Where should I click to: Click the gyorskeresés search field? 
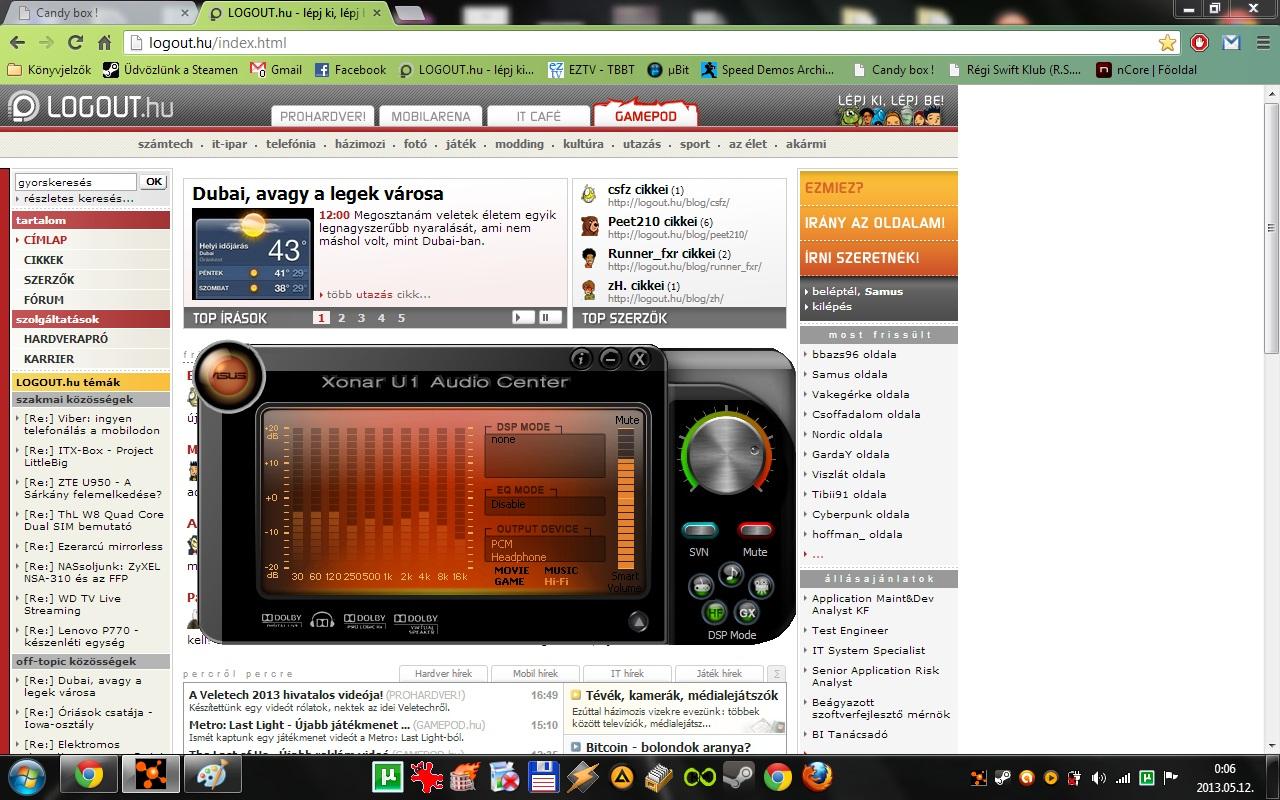75,182
